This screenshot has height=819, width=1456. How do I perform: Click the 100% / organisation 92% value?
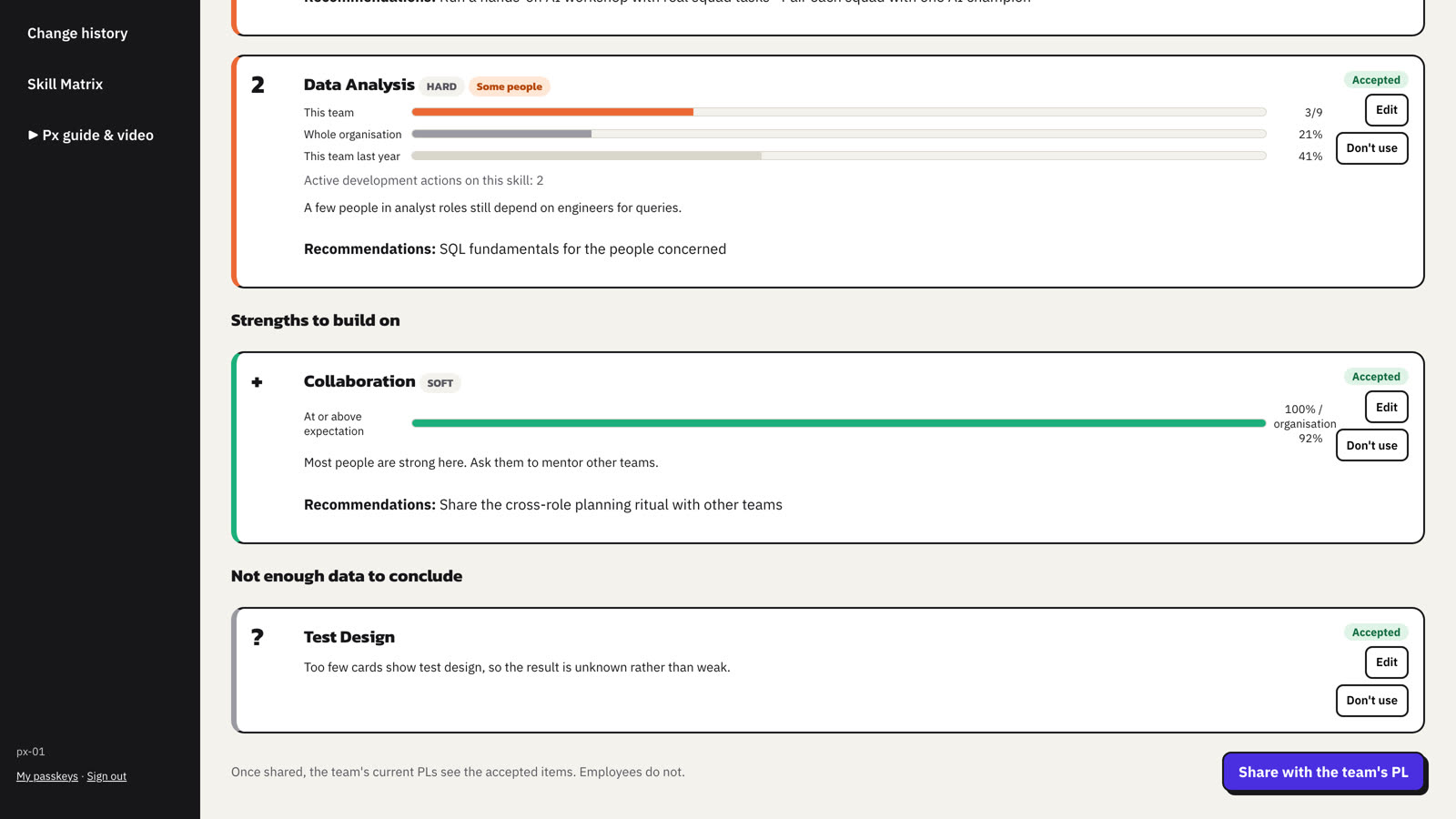click(1304, 424)
